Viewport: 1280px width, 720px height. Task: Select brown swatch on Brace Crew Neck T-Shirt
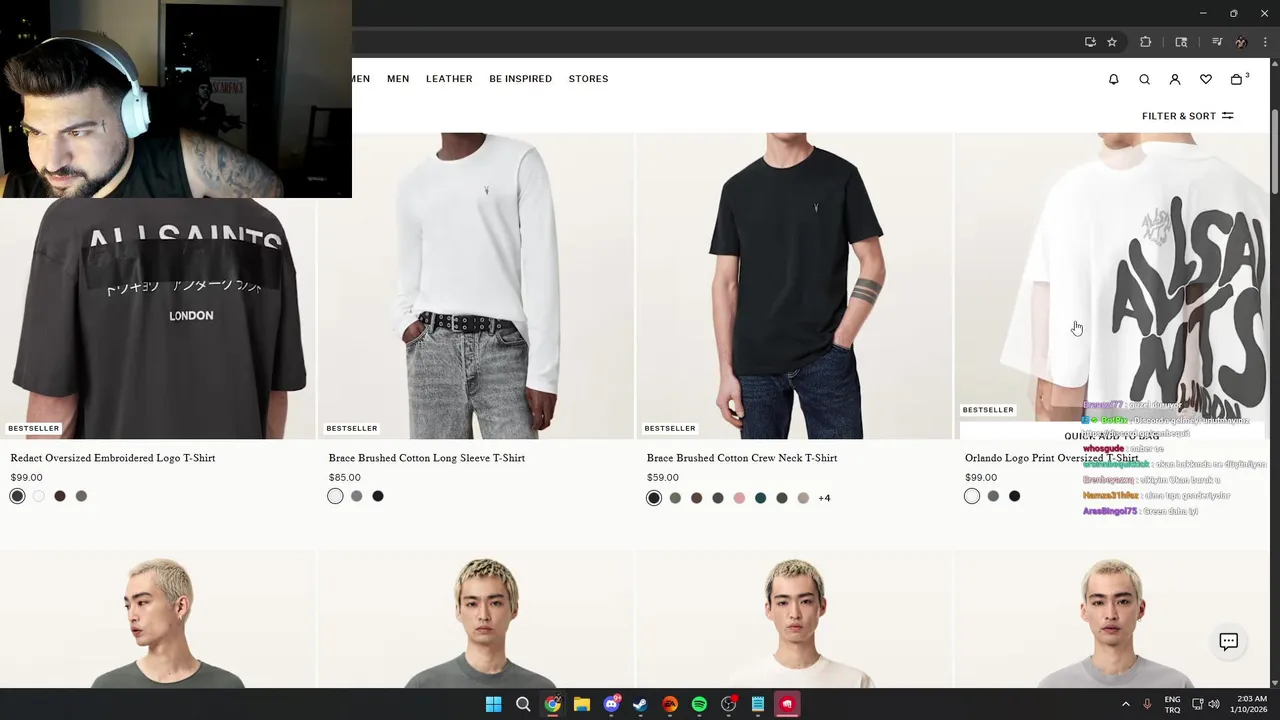[697, 498]
